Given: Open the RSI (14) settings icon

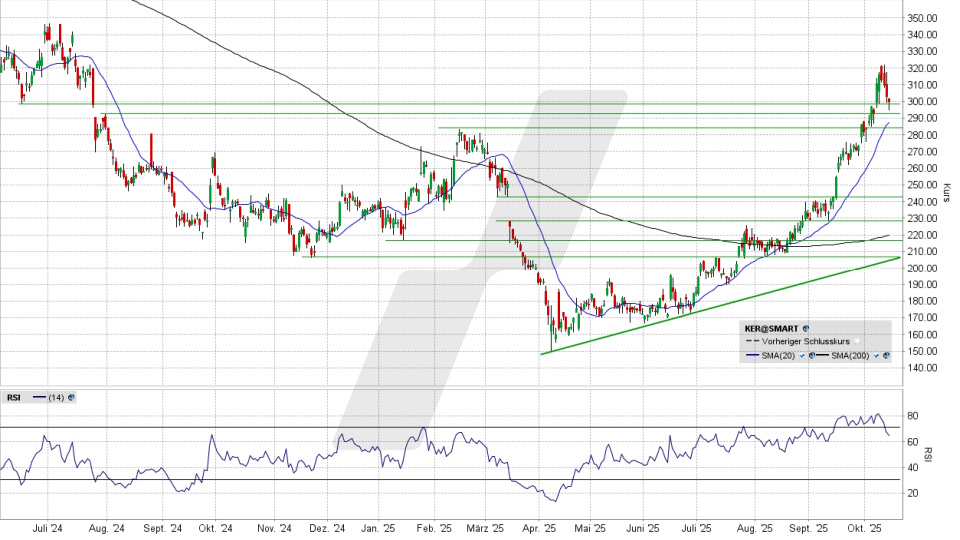Looking at the screenshot, I should [x=72, y=397].
